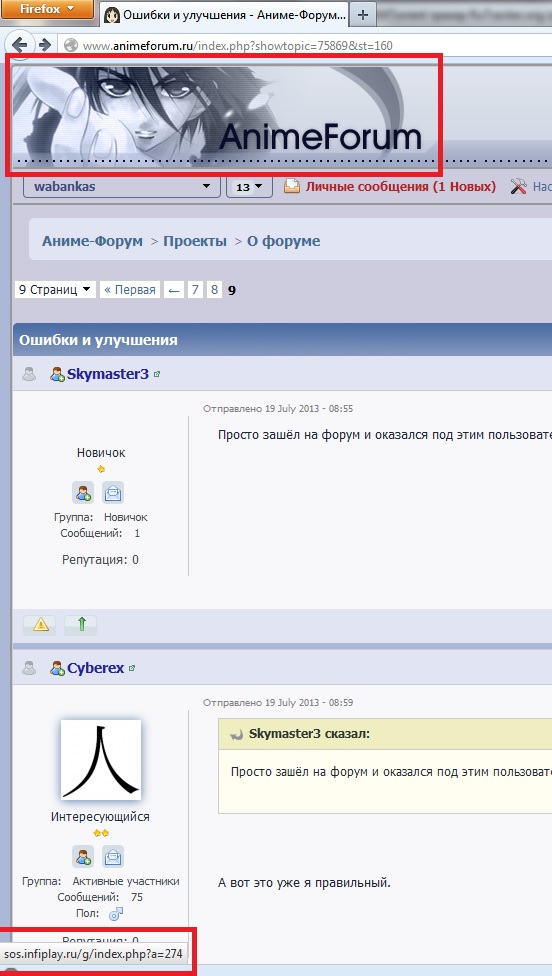Click Отправлено 19 July 2013 - 08:55
This screenshot has width=552, height=976.
point(278,408)
